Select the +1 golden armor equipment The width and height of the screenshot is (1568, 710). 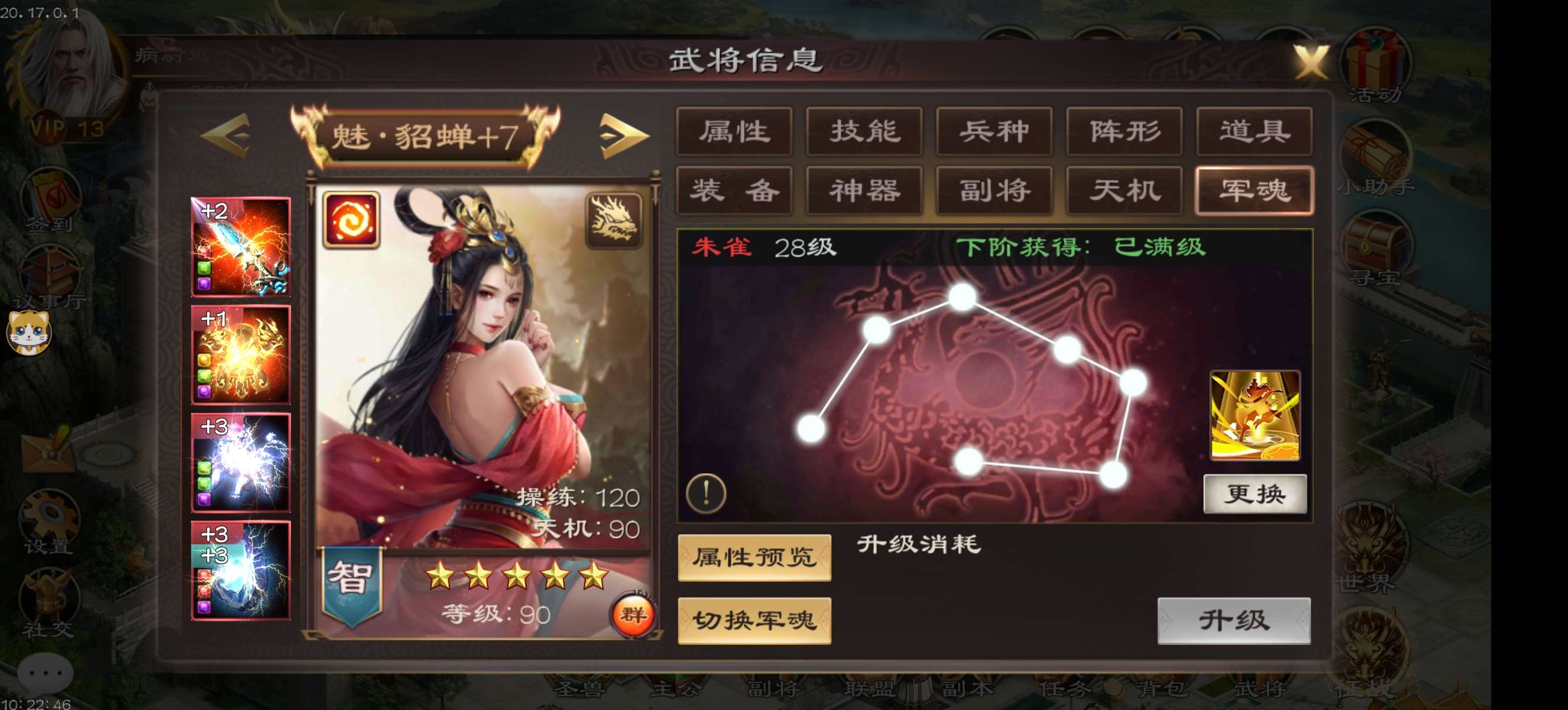241,355
